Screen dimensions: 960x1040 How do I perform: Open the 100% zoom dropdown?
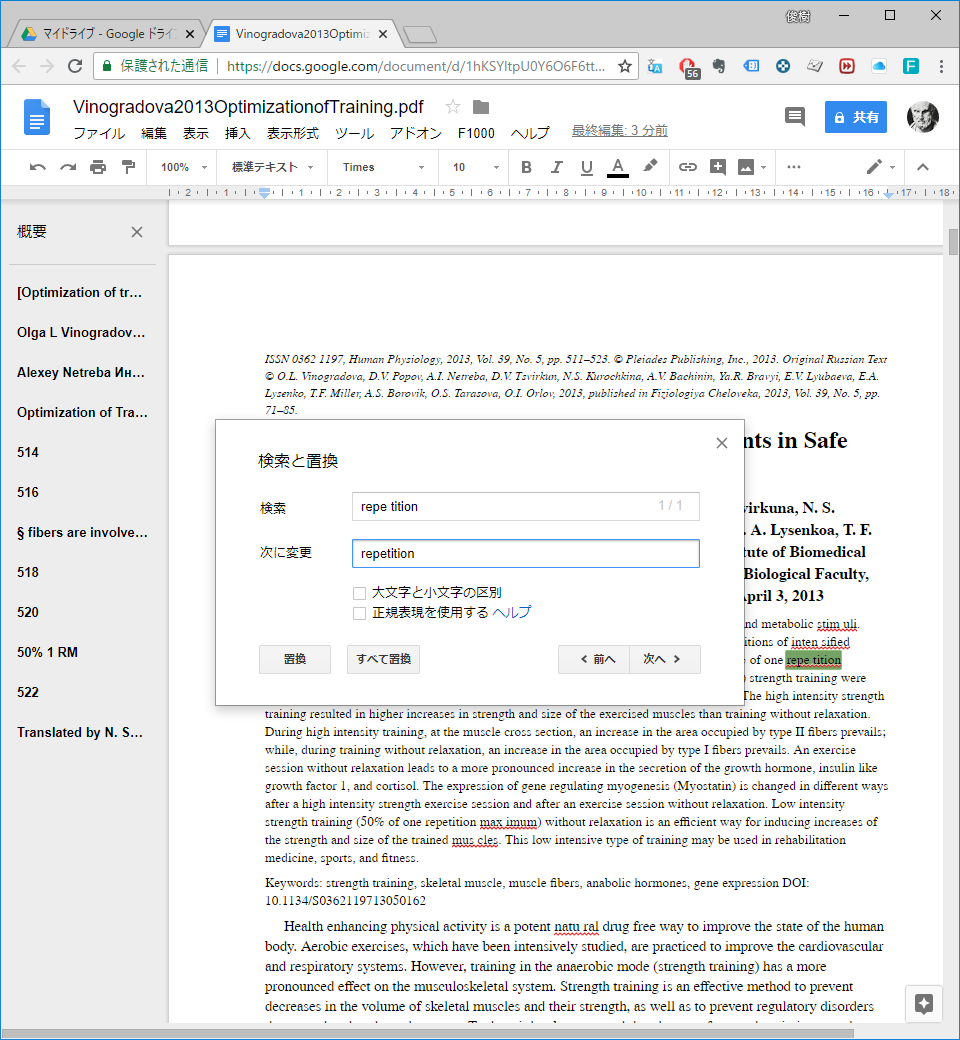click(x=184, y=167)
